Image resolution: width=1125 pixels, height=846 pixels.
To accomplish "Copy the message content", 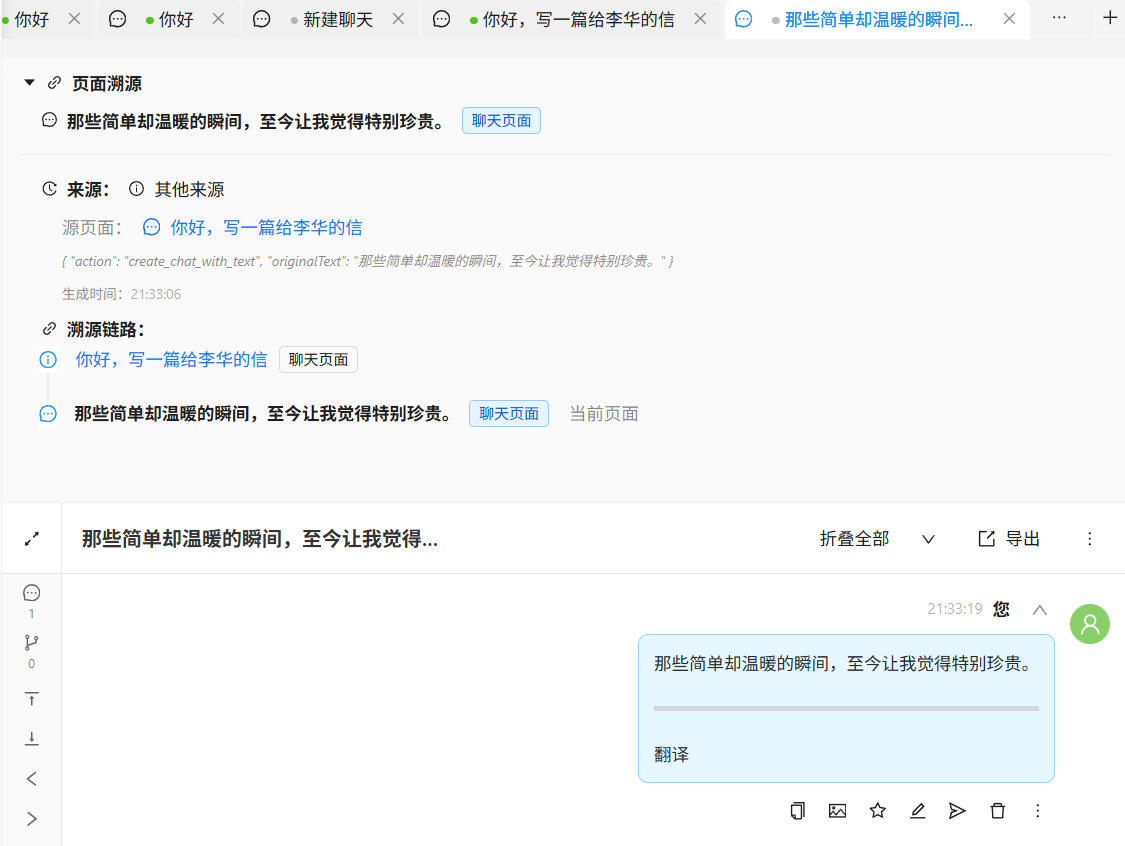I will (797, 811).
